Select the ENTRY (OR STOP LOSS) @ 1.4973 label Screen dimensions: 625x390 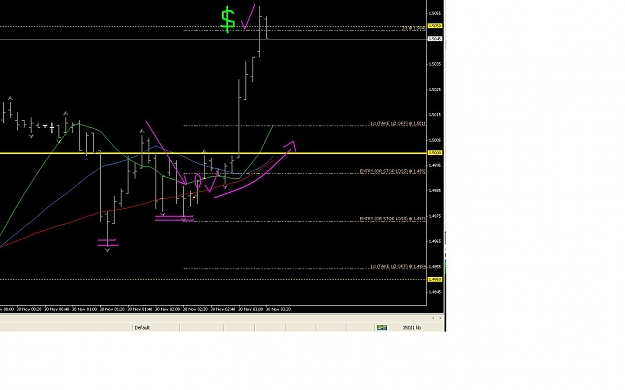coord(392,219)
